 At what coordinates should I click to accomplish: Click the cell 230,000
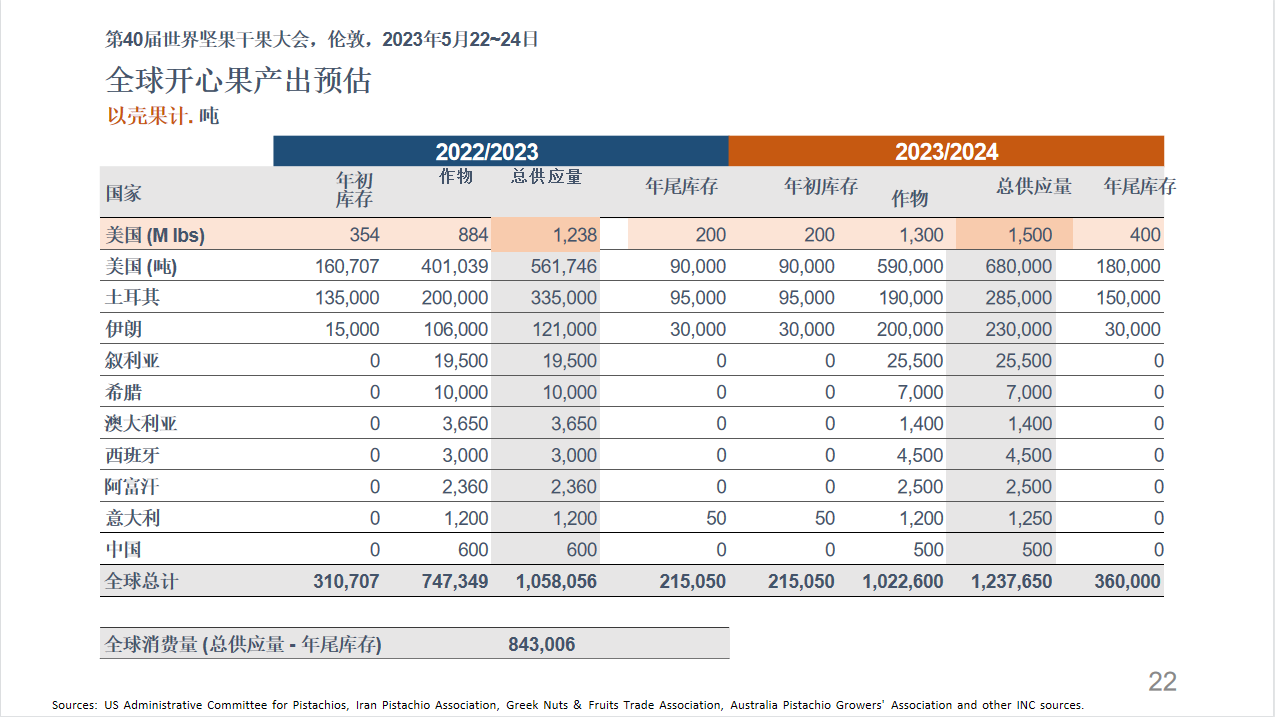1019,329
